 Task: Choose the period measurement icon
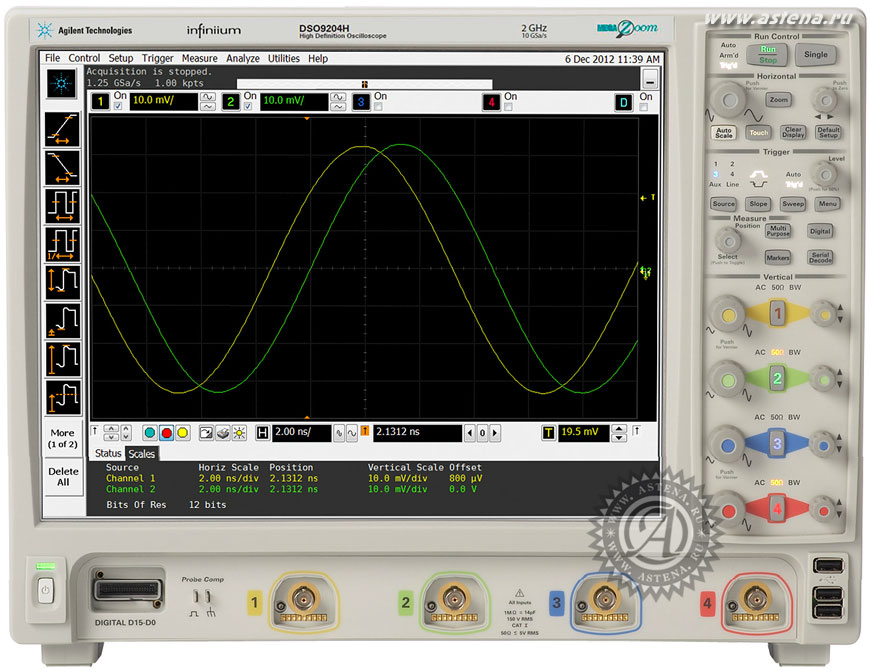click(x=62, y=206)
